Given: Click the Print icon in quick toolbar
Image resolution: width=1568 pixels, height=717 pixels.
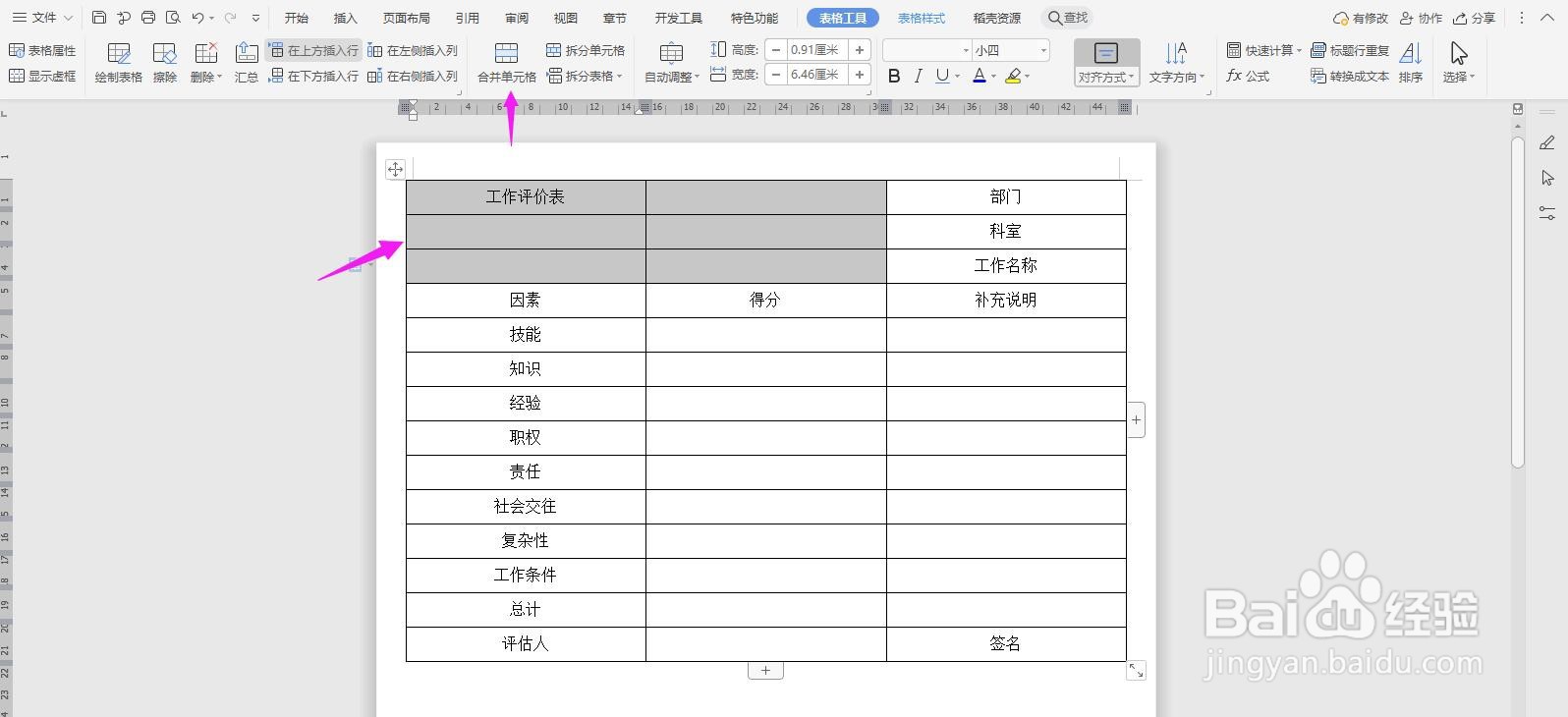Looking at the screenshot, I should [x=148, y=18].
